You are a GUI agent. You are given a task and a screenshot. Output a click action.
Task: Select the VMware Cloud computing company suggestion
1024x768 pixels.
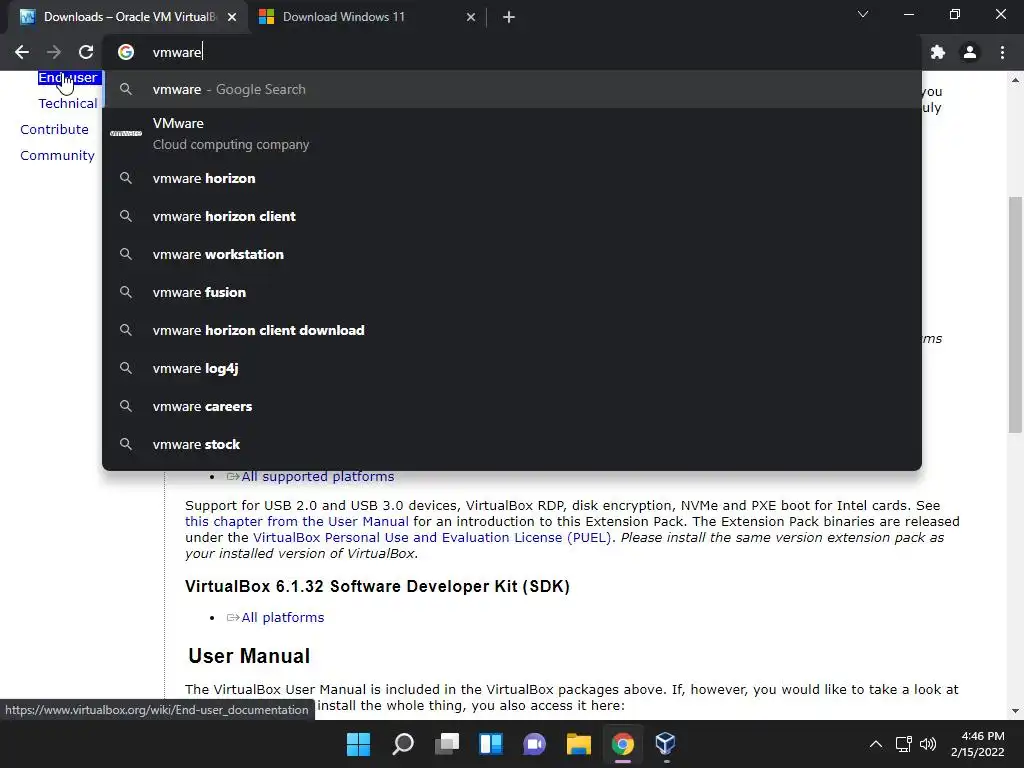pos(512,133)
